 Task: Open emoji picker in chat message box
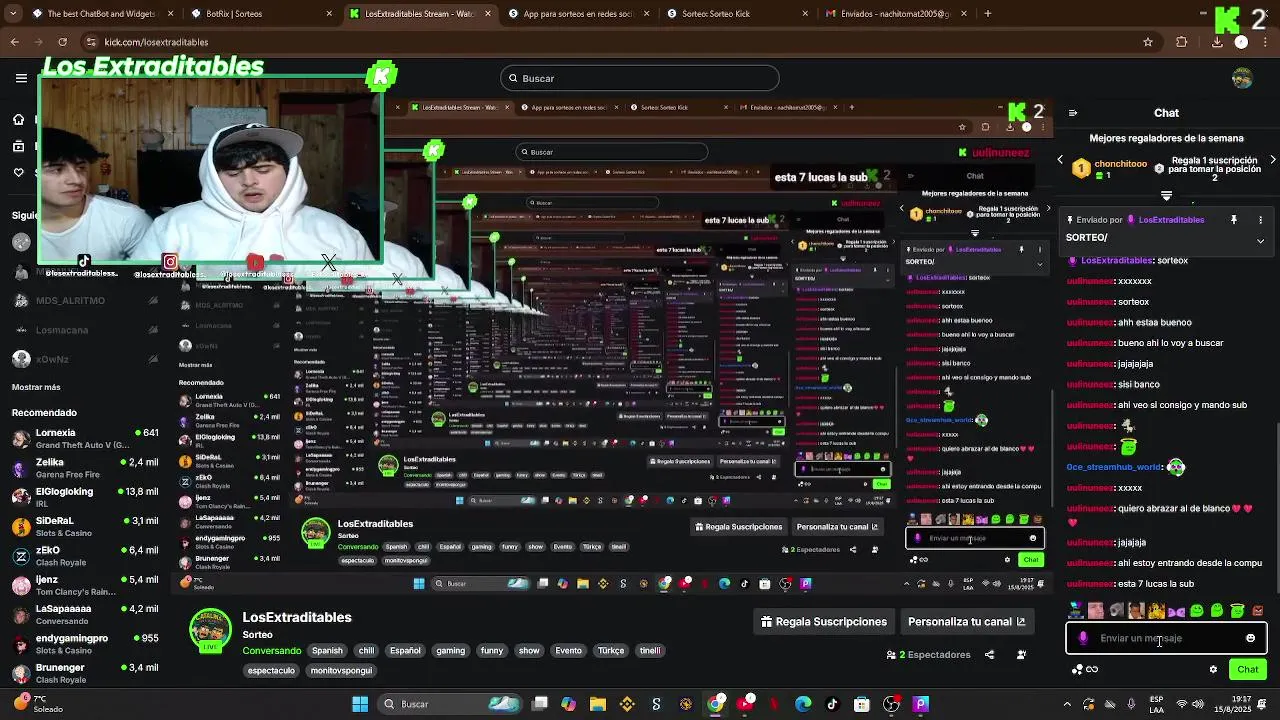coord(1250,638)
